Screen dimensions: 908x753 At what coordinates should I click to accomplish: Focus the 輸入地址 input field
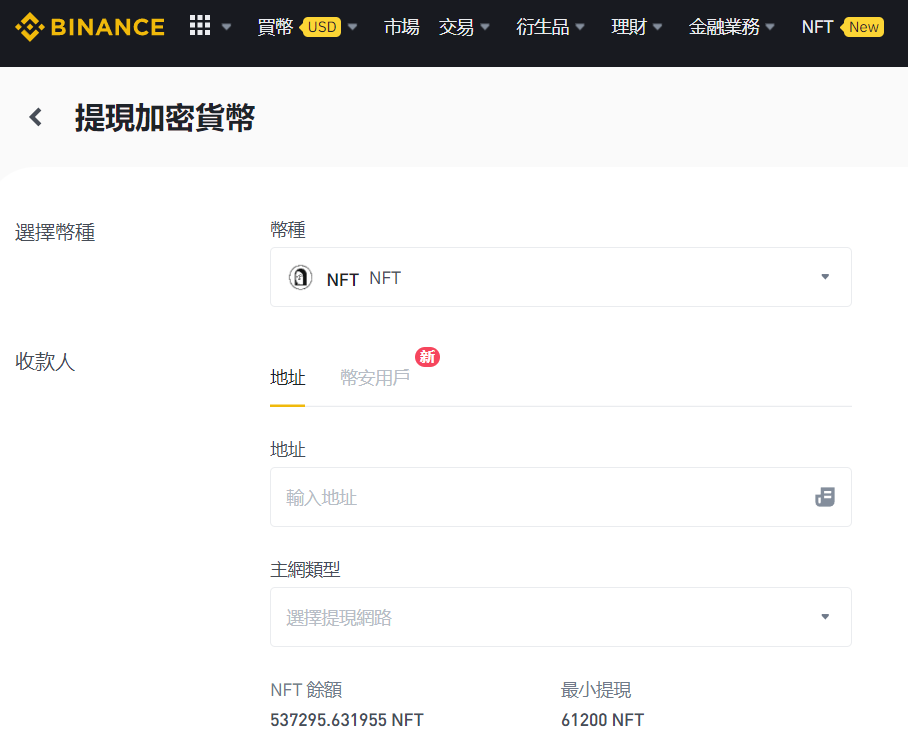pyautogui.click(x=561, y=497)
